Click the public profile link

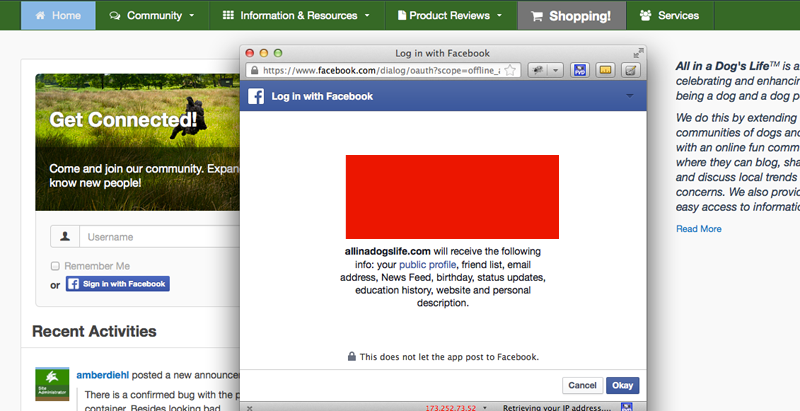(428, 265)
